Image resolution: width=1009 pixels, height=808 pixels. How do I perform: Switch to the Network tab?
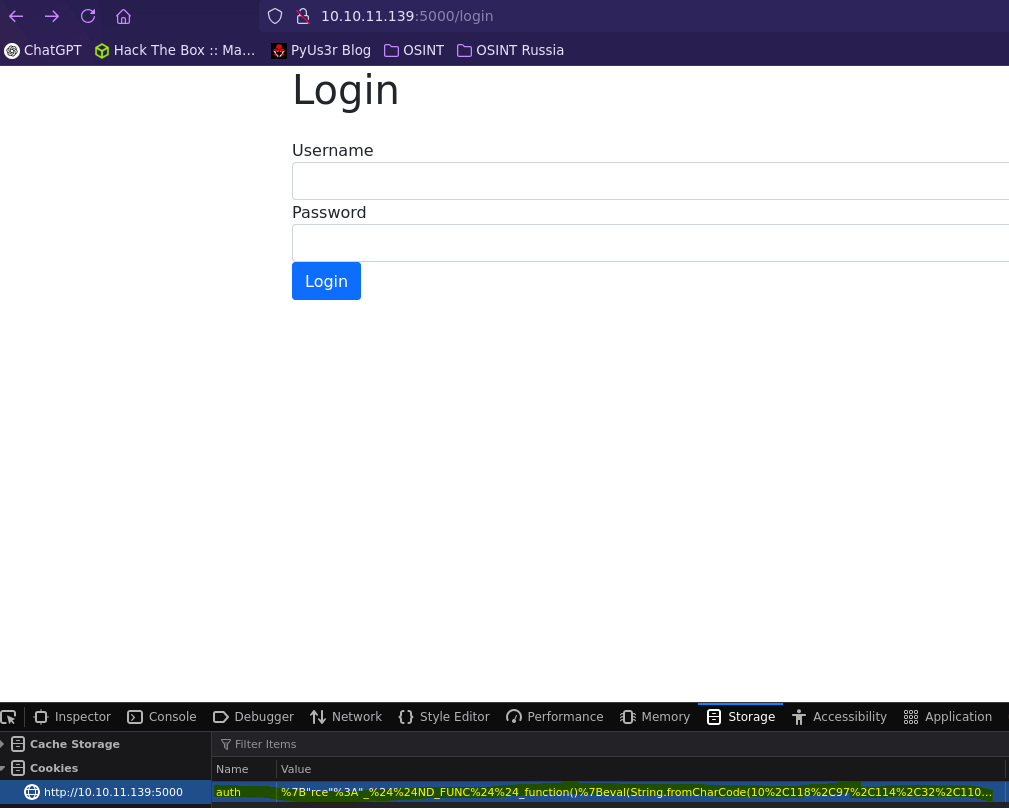pyautogui.click(x=346, y=717)
